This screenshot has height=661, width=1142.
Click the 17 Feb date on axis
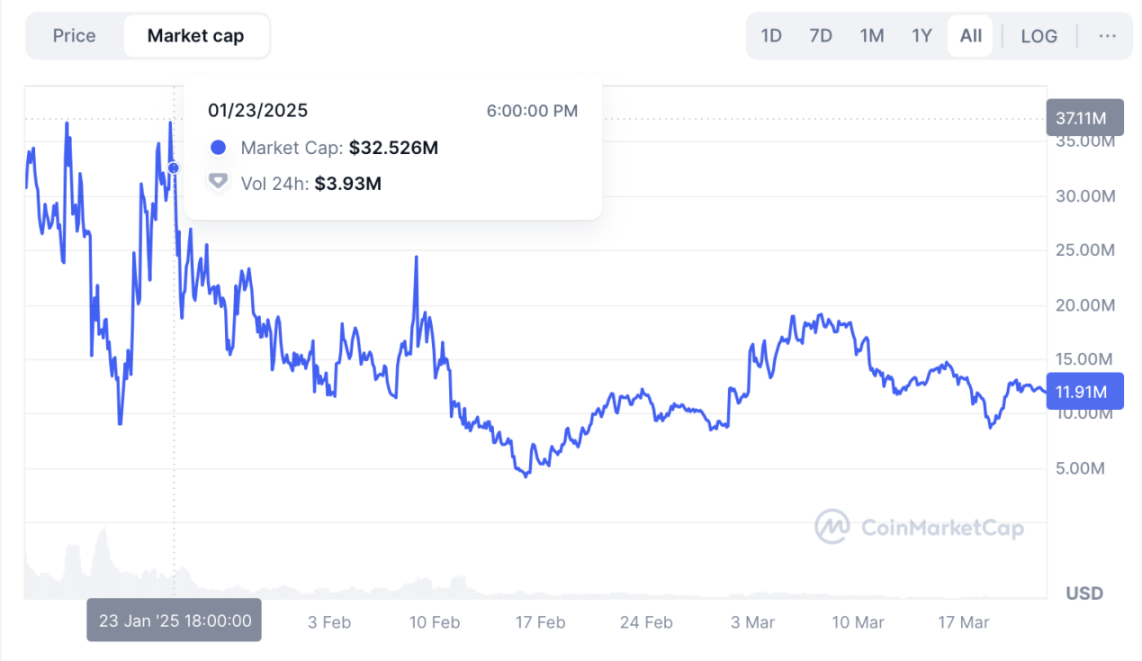540,622
